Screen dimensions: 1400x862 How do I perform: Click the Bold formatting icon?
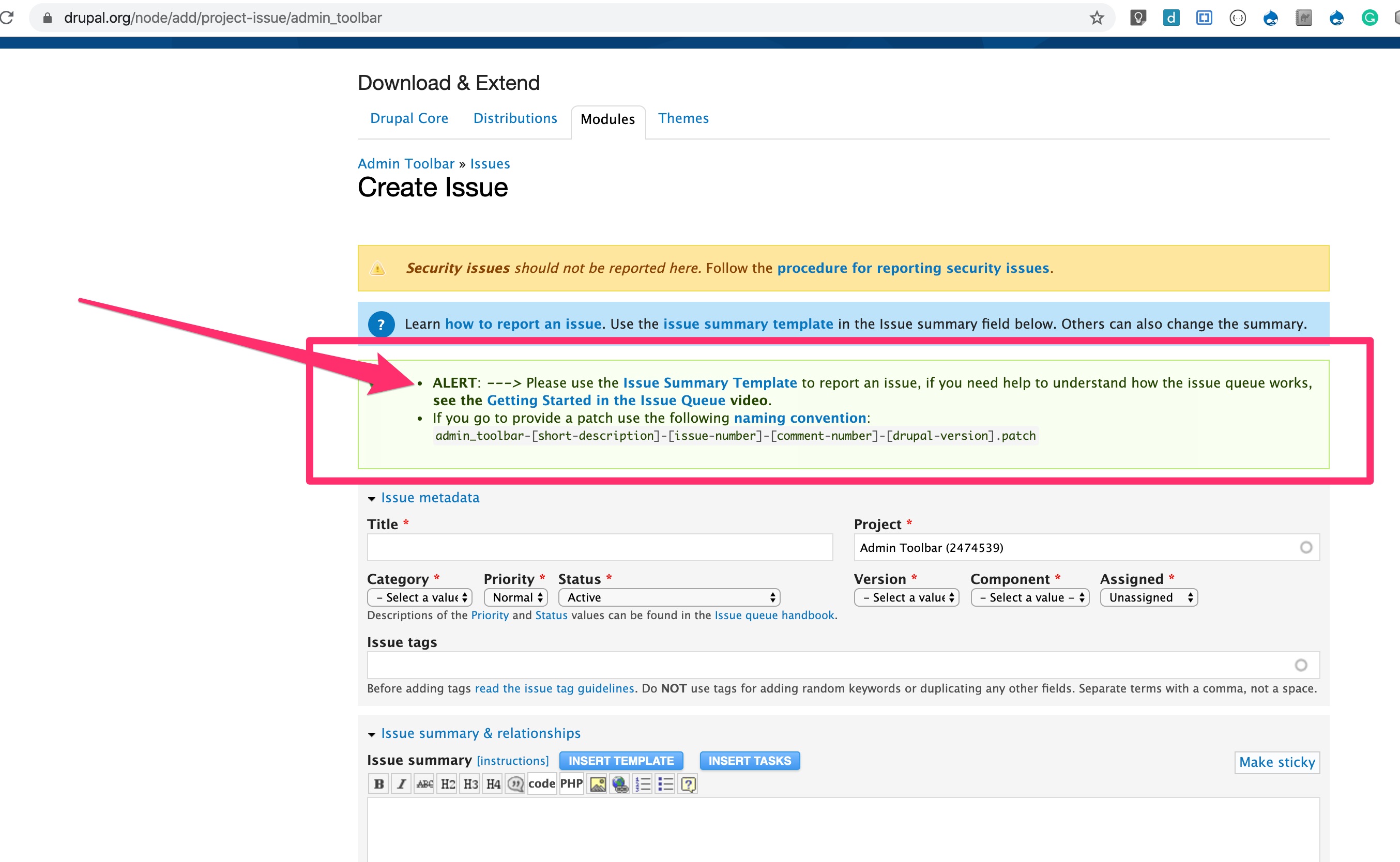coord(378,784)
